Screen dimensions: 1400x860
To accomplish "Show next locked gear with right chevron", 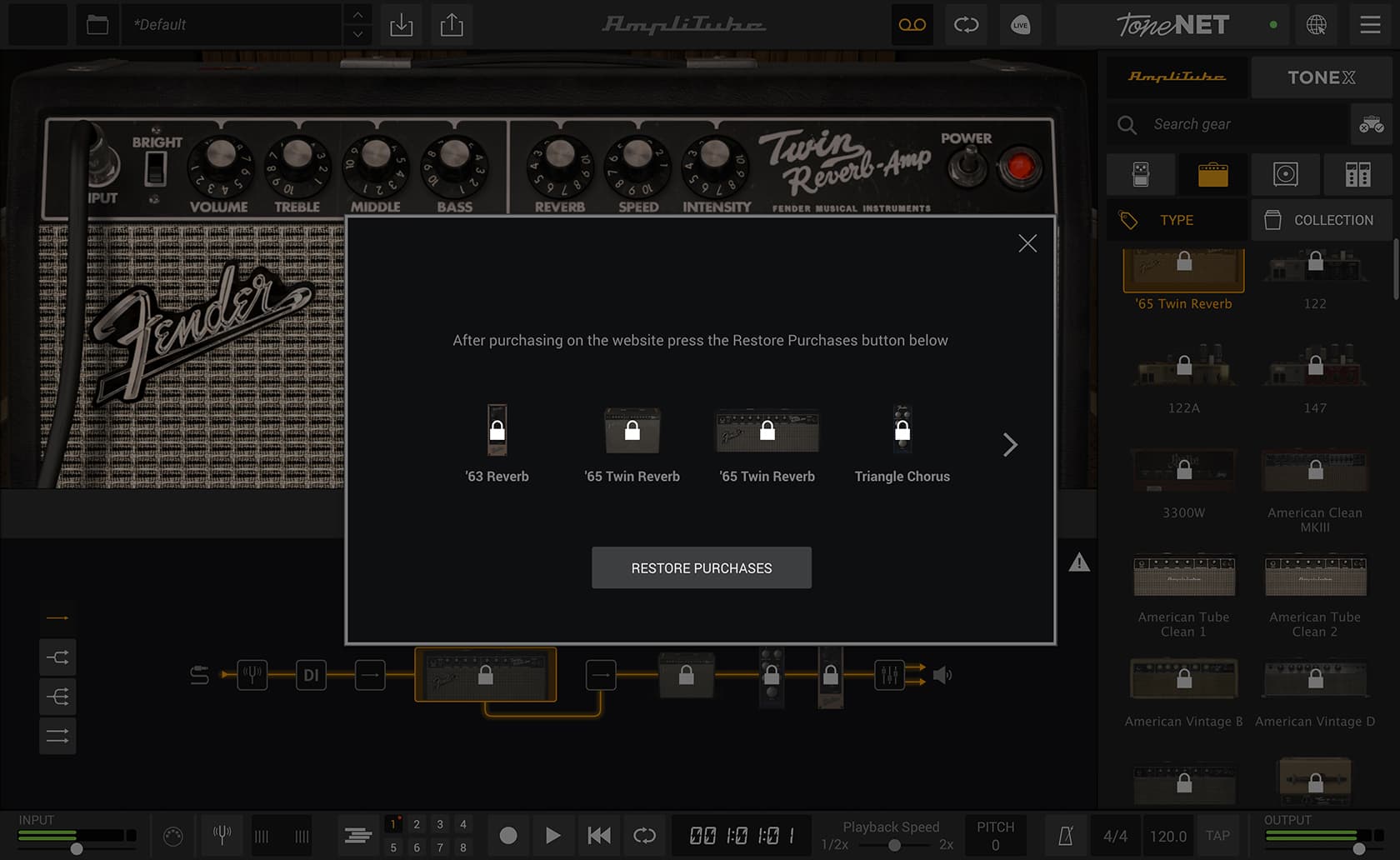I will (x=1010, y=445).
